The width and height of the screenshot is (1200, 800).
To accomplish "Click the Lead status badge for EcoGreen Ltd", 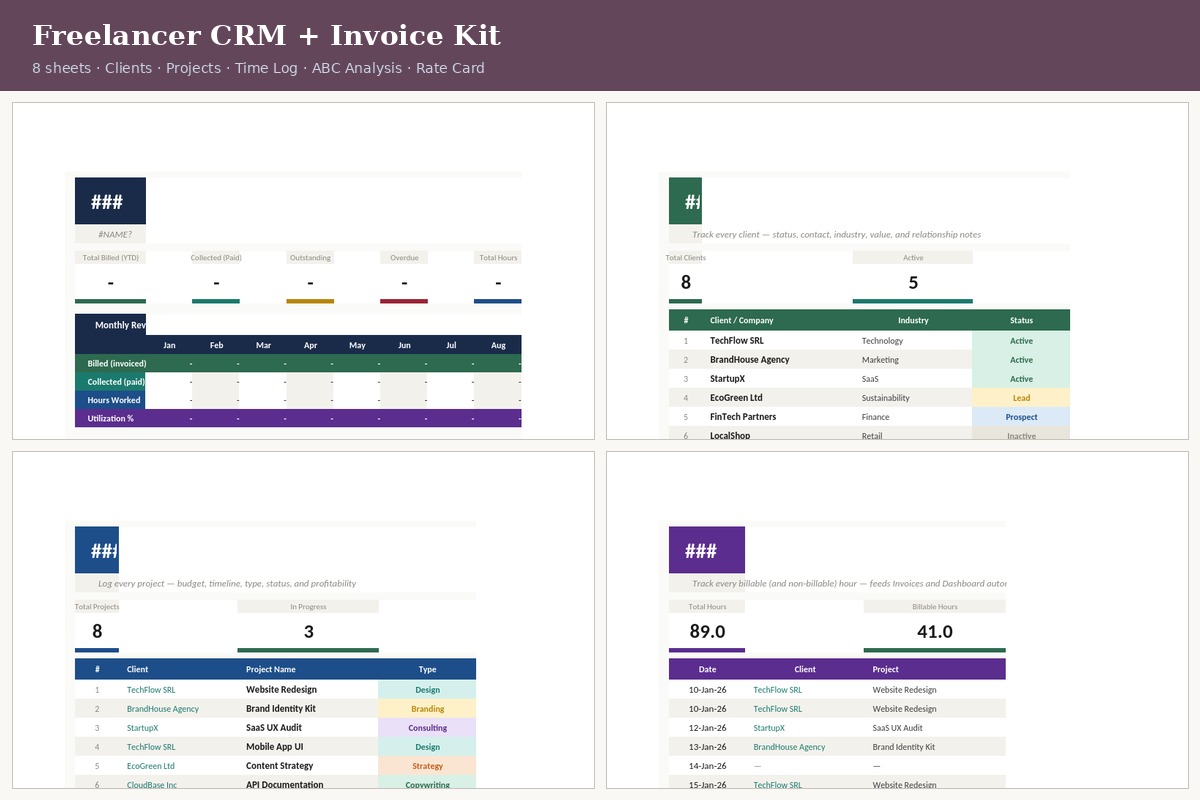I will pos(1021,397).
